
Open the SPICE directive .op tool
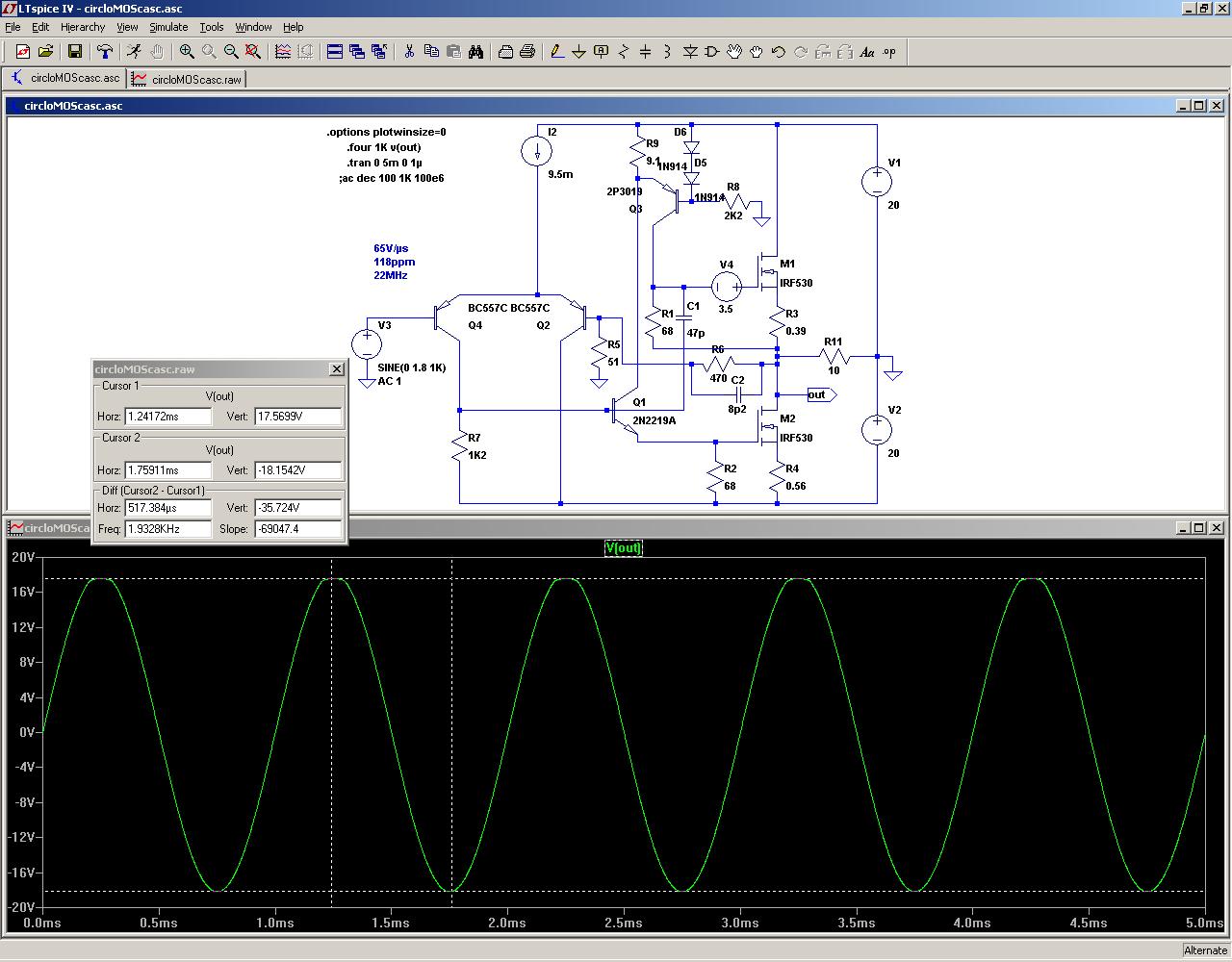889,52
